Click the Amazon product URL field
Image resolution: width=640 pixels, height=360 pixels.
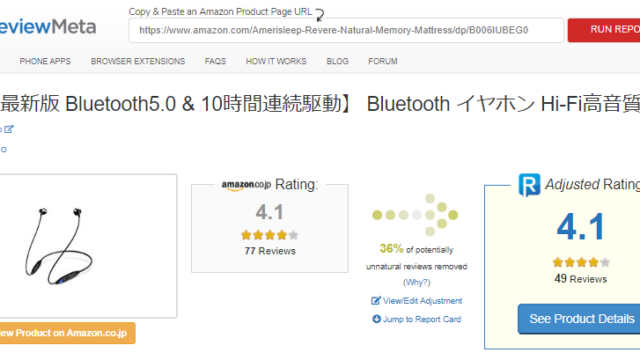pos(346,30)
